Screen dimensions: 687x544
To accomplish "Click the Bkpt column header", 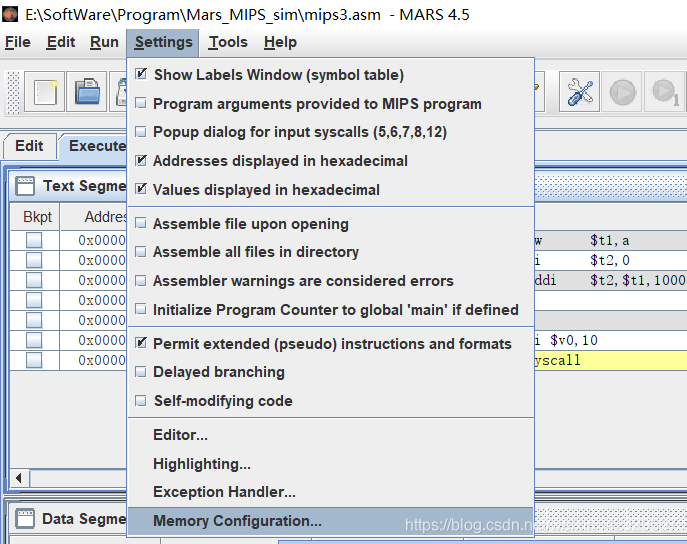I will click(x=35, y=217).
